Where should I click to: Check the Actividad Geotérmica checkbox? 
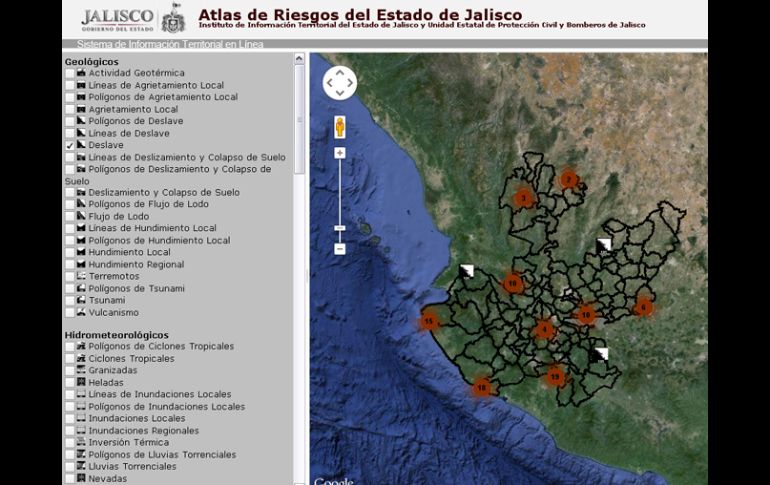coord(70,73)
